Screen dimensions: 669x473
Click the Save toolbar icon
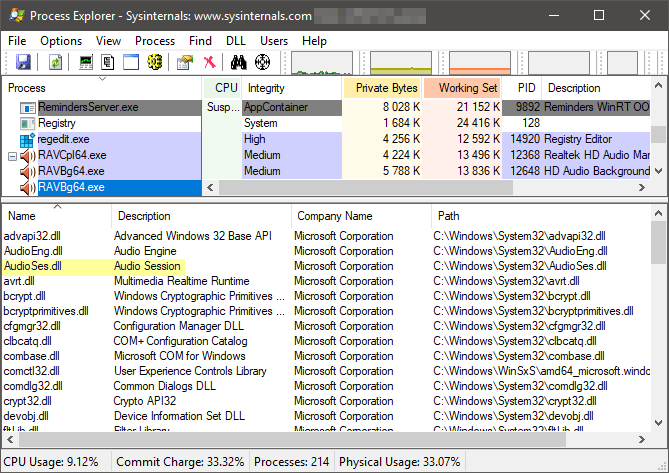point(23,62)
